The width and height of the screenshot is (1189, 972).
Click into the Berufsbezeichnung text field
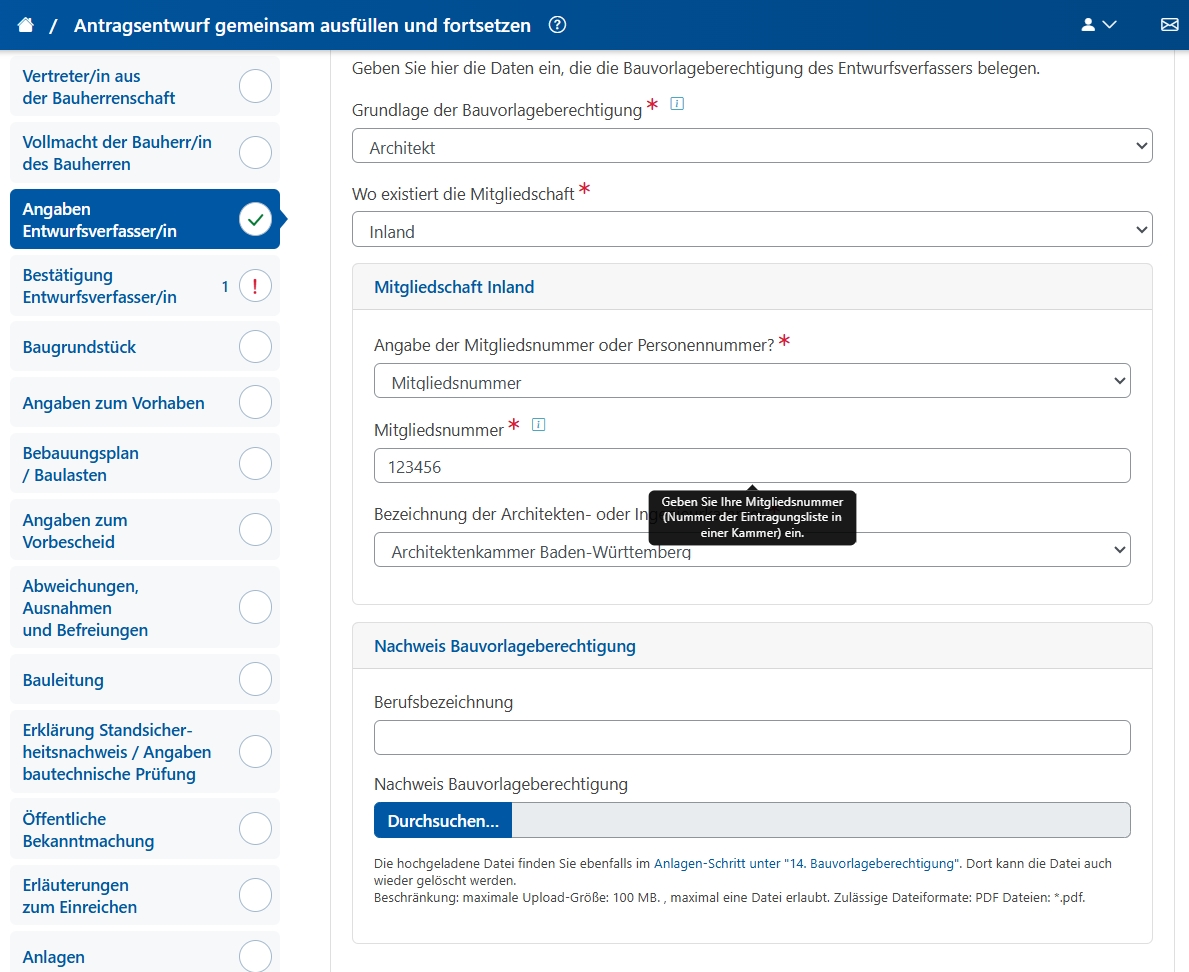tap(751, 738)
